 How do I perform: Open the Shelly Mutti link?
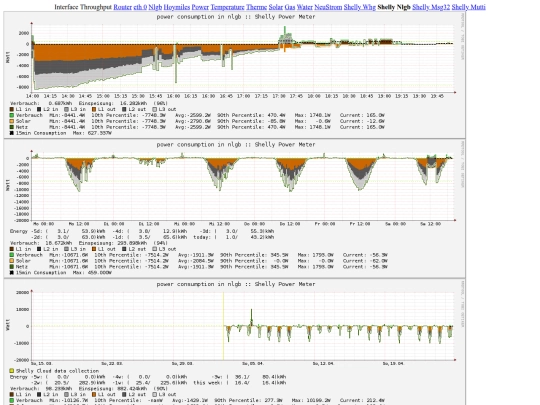click(468, 7)
